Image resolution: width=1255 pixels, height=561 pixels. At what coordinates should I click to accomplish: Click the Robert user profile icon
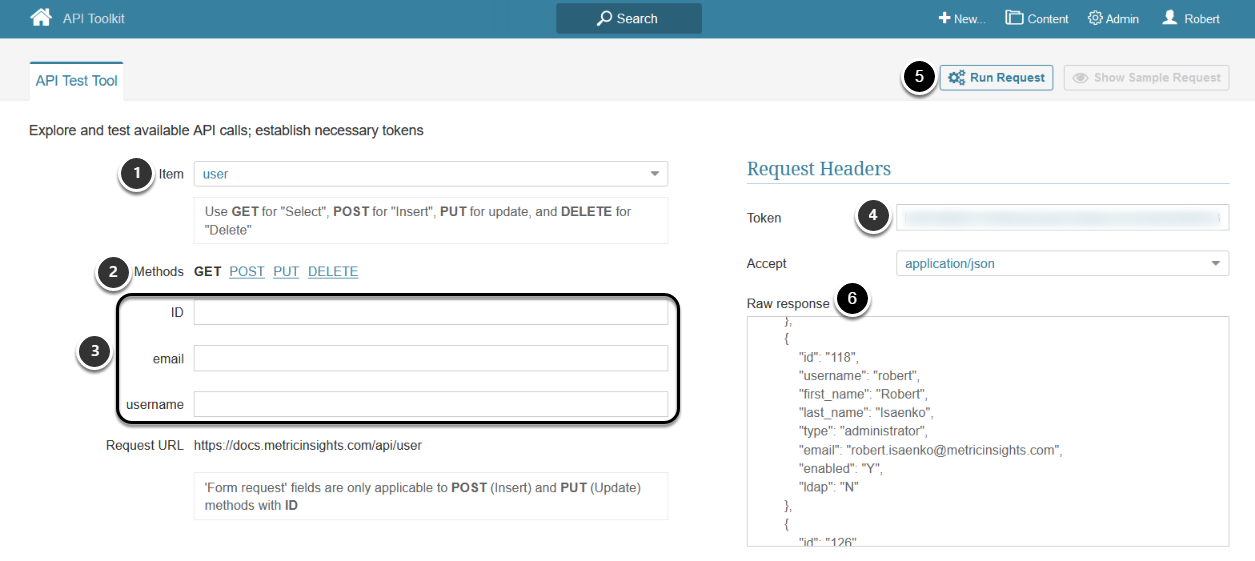click(1169, 18)
